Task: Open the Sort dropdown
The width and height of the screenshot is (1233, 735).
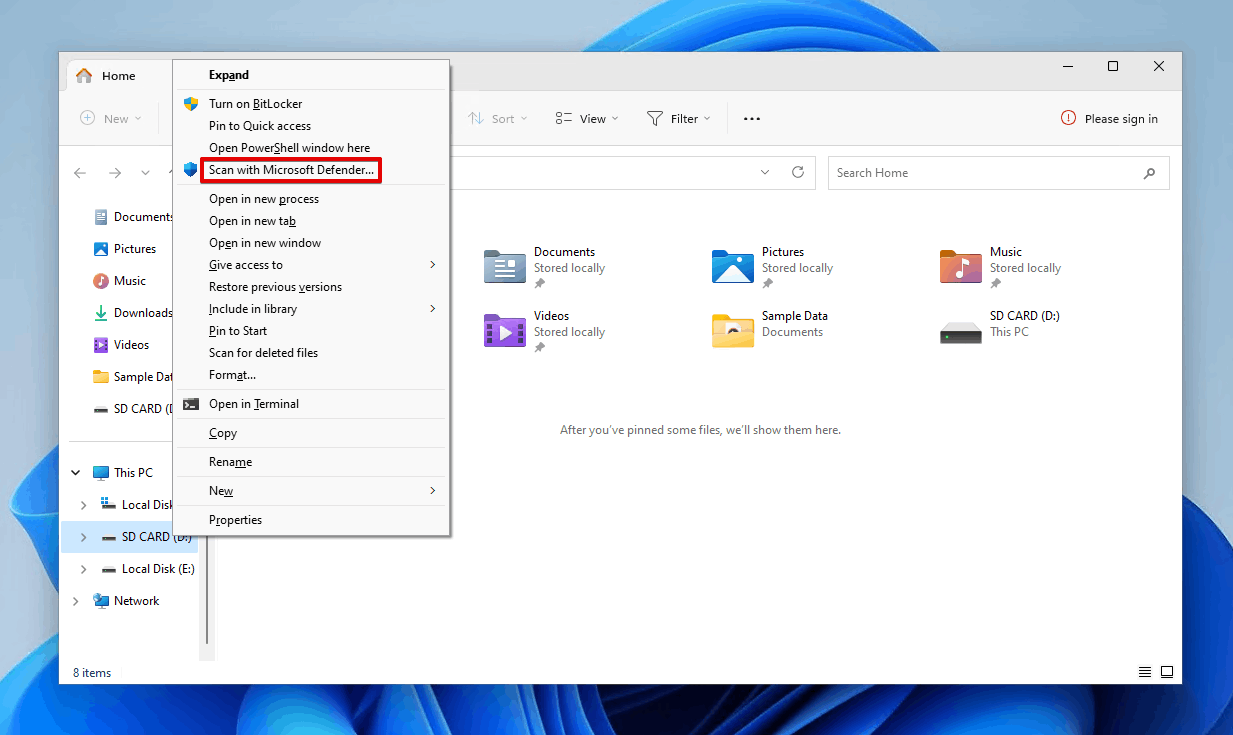Action: pos(498,118)
